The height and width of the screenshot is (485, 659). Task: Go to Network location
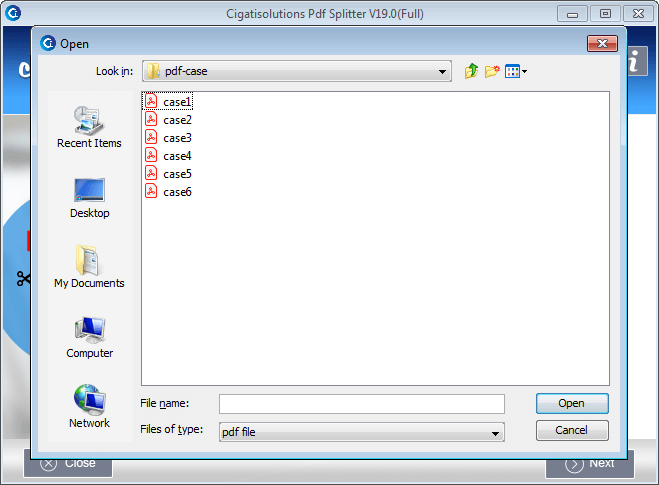pos(90,406)
